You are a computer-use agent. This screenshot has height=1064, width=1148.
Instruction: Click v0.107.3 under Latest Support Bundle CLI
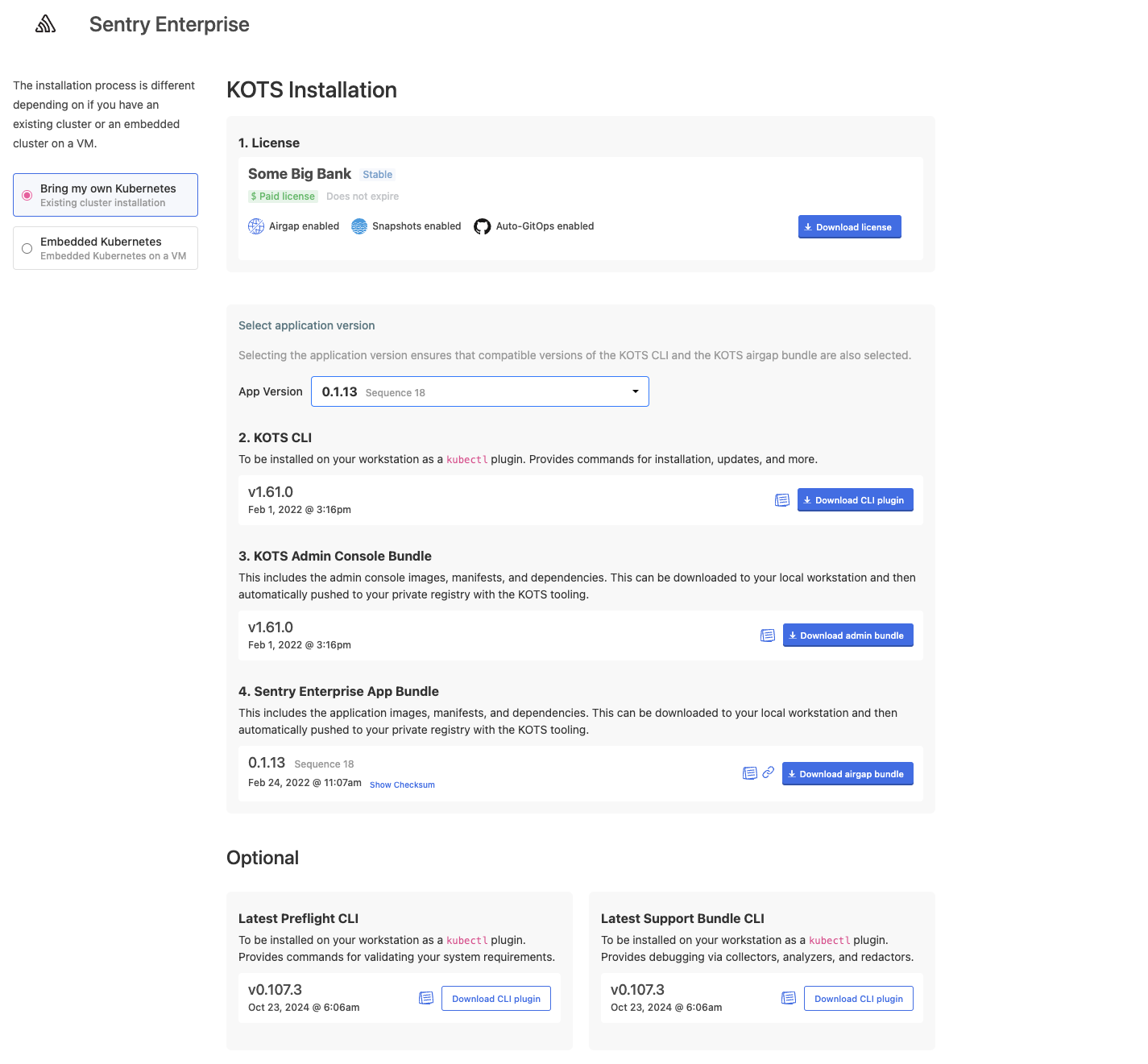637,990
